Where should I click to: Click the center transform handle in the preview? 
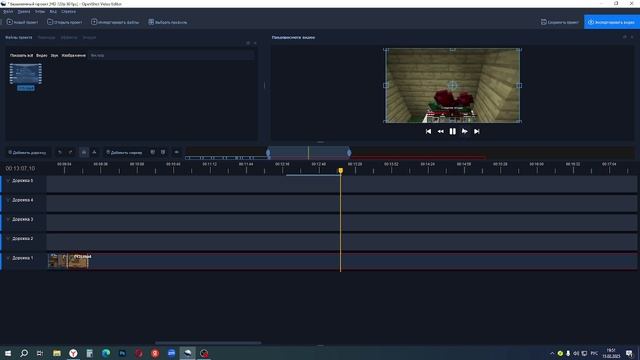pyautogui.click(x=452, y=86)
